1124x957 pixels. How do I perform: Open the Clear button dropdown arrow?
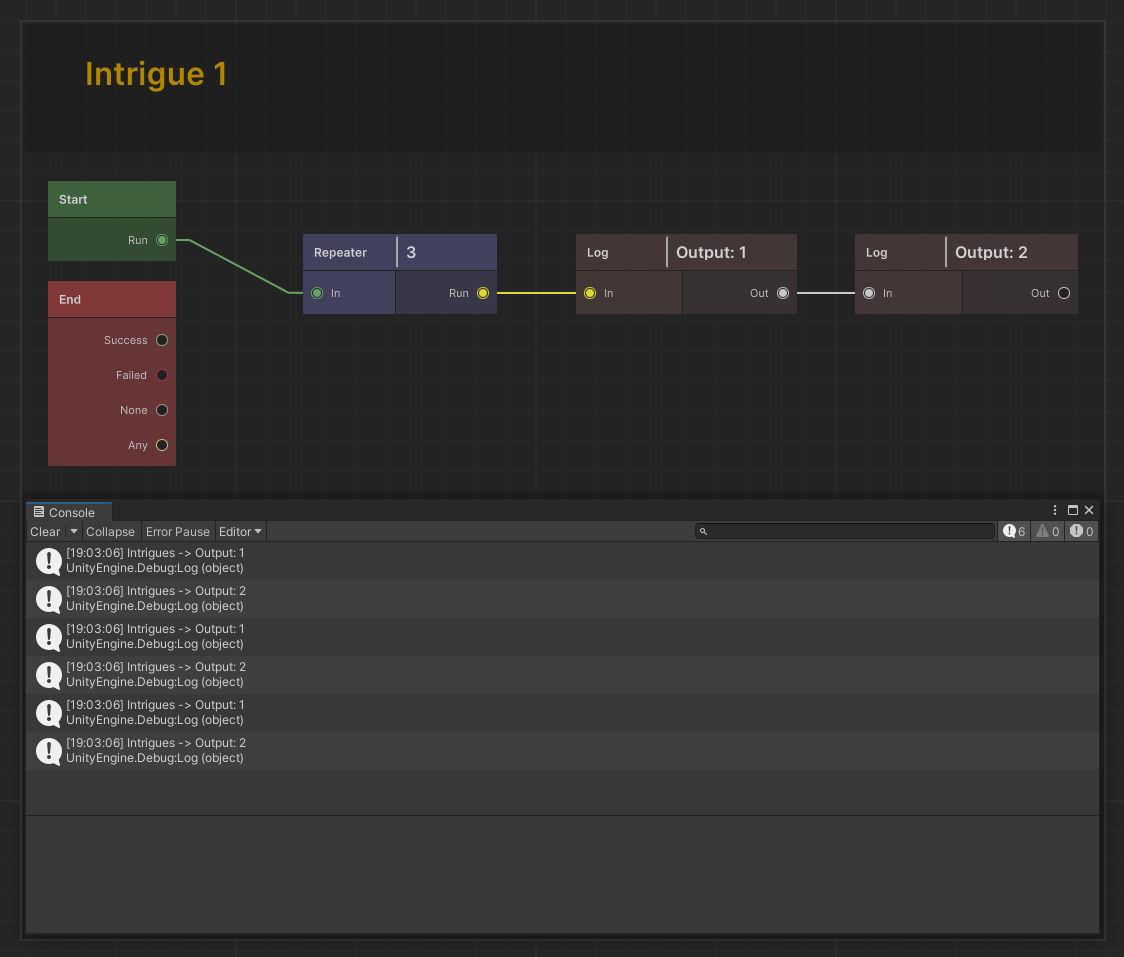click(x=74, y=532)
